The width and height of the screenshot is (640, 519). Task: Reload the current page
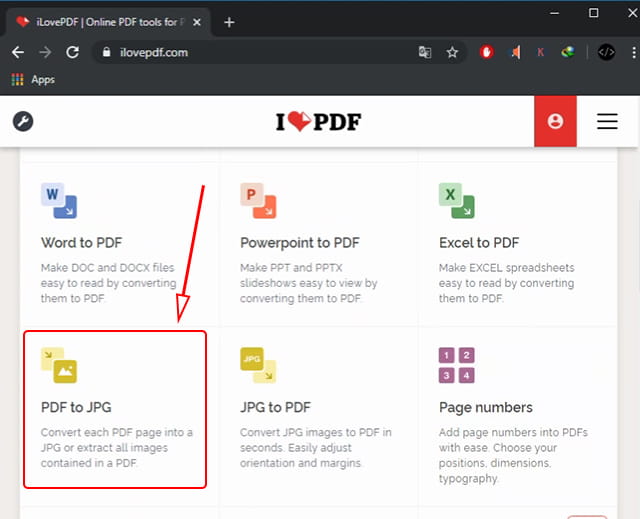73,52
